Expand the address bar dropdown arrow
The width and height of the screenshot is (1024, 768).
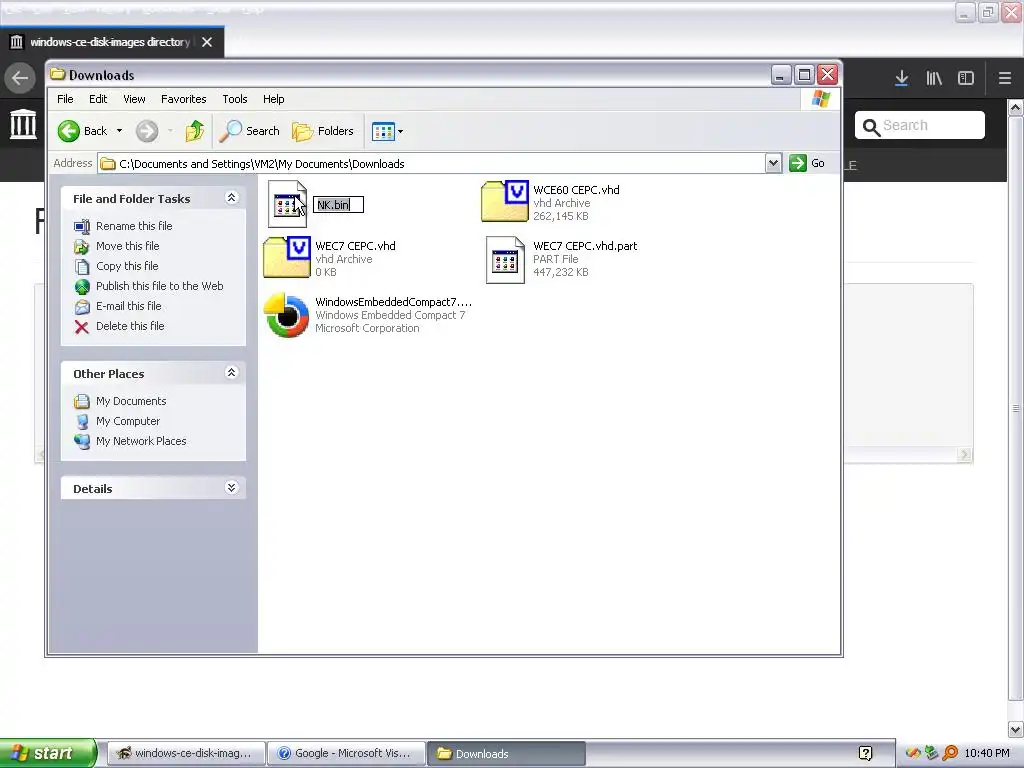click(773, 163)
